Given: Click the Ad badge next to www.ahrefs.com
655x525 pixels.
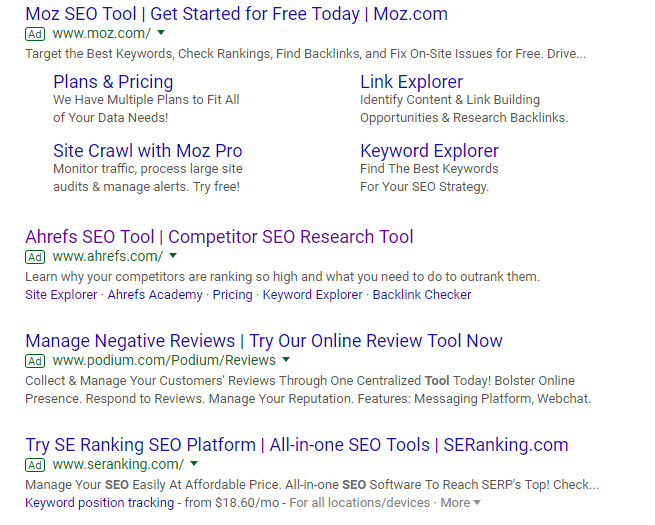Looking at the screenshot, I should tap(35, 257).
